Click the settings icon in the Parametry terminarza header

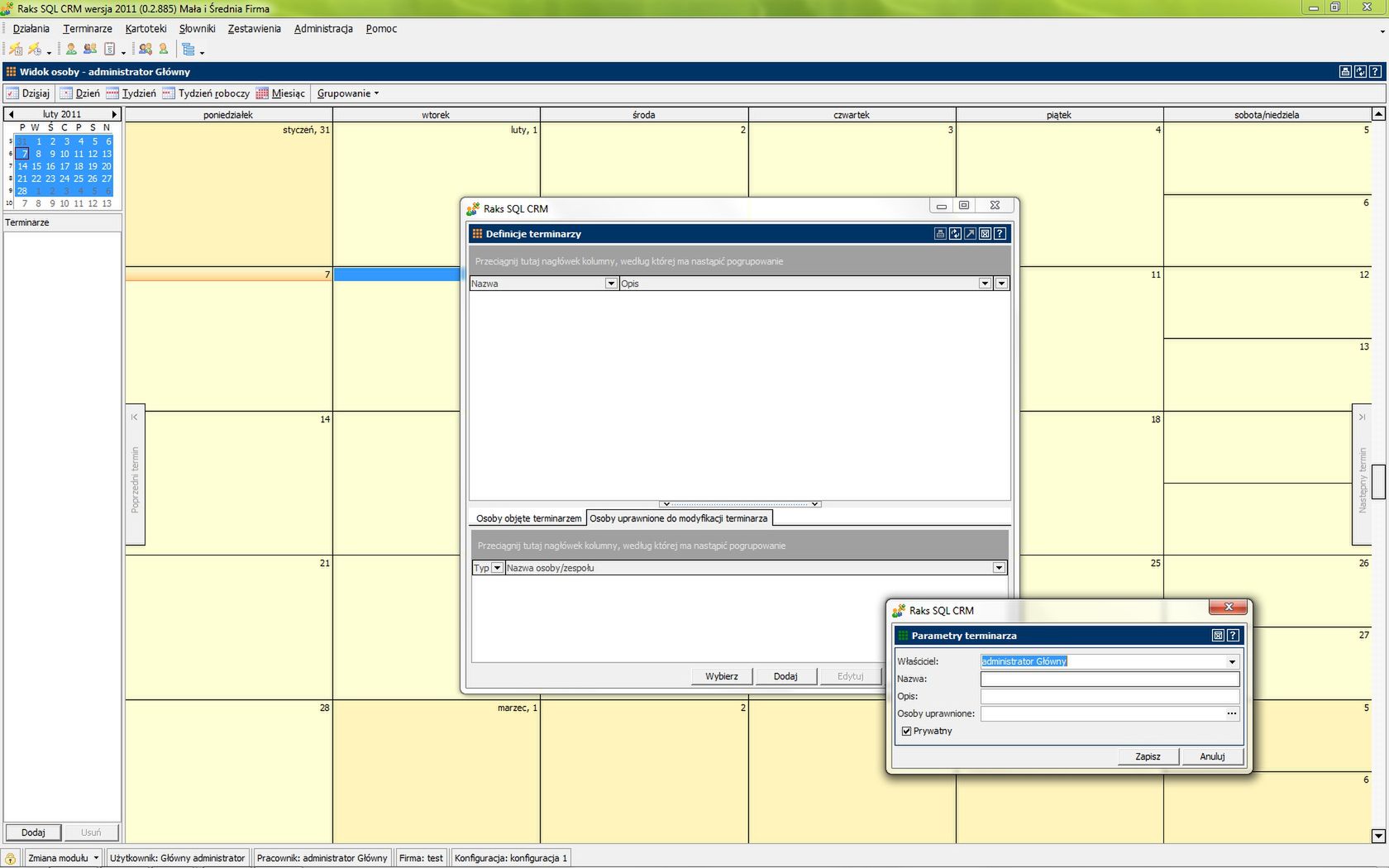[1218, 636]
